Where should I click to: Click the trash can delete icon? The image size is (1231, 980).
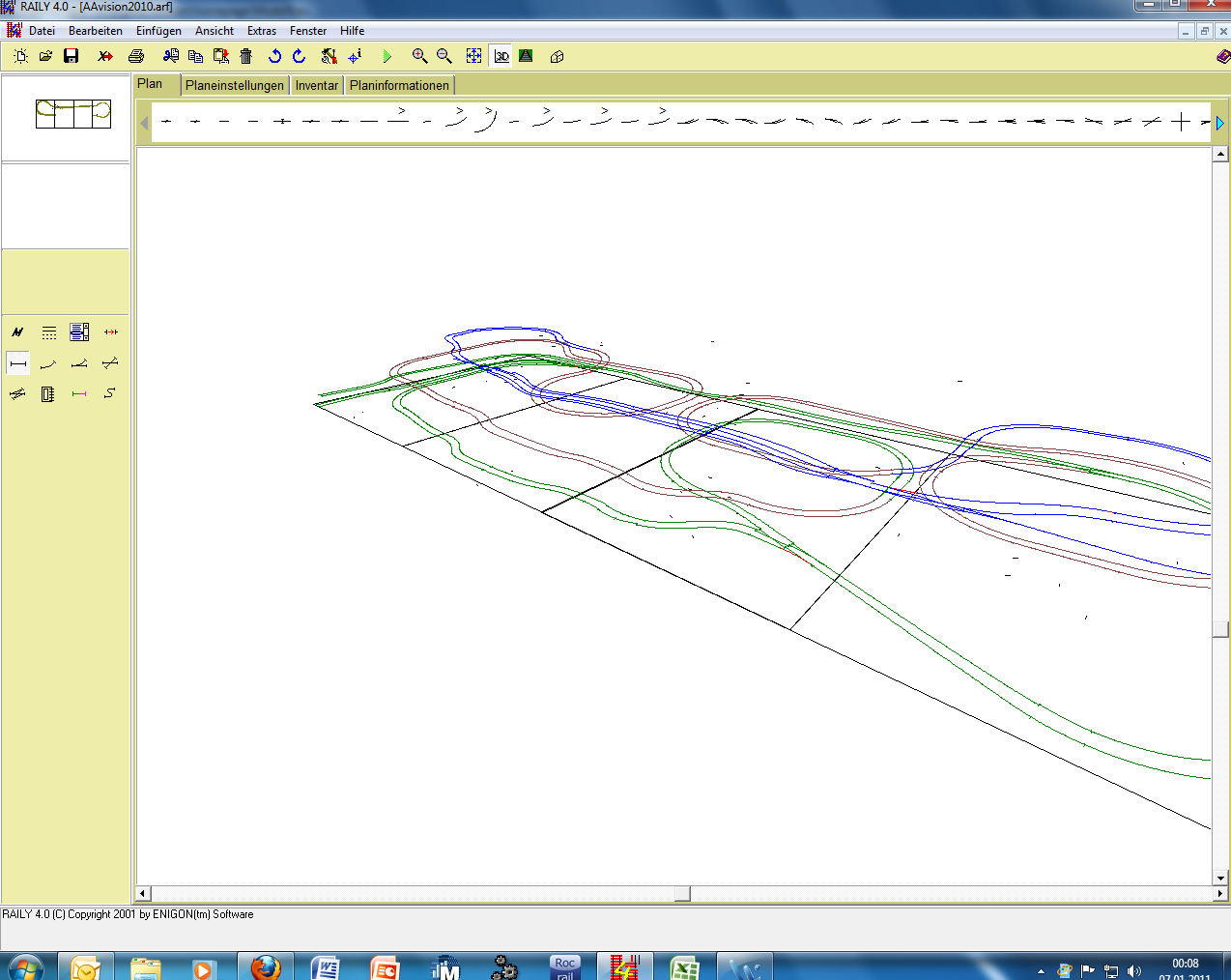coord(246,56)
